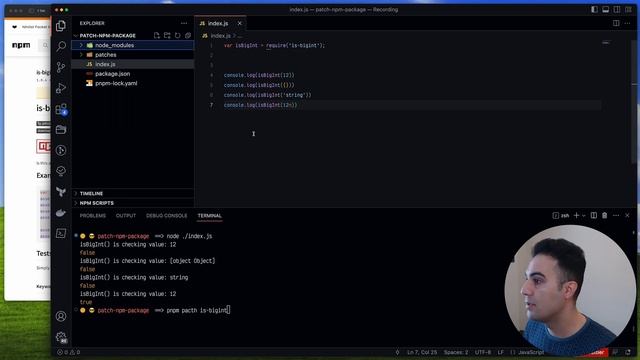Split the editor right
640x360 pixels.
tap(616, 23)
